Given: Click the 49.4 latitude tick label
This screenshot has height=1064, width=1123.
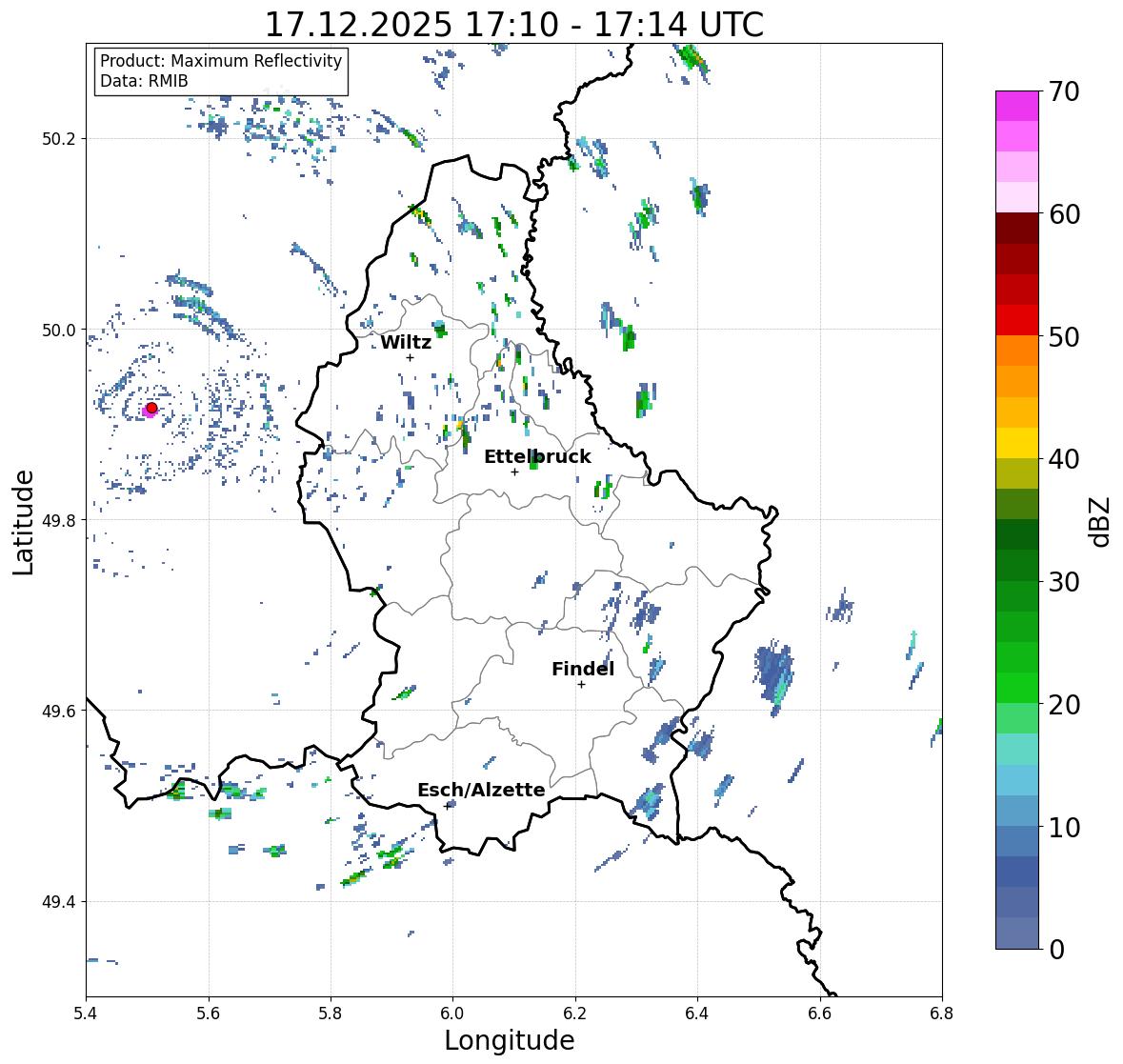Looking at the screenshot, I should pyautogui.click(x=59, y=902).
